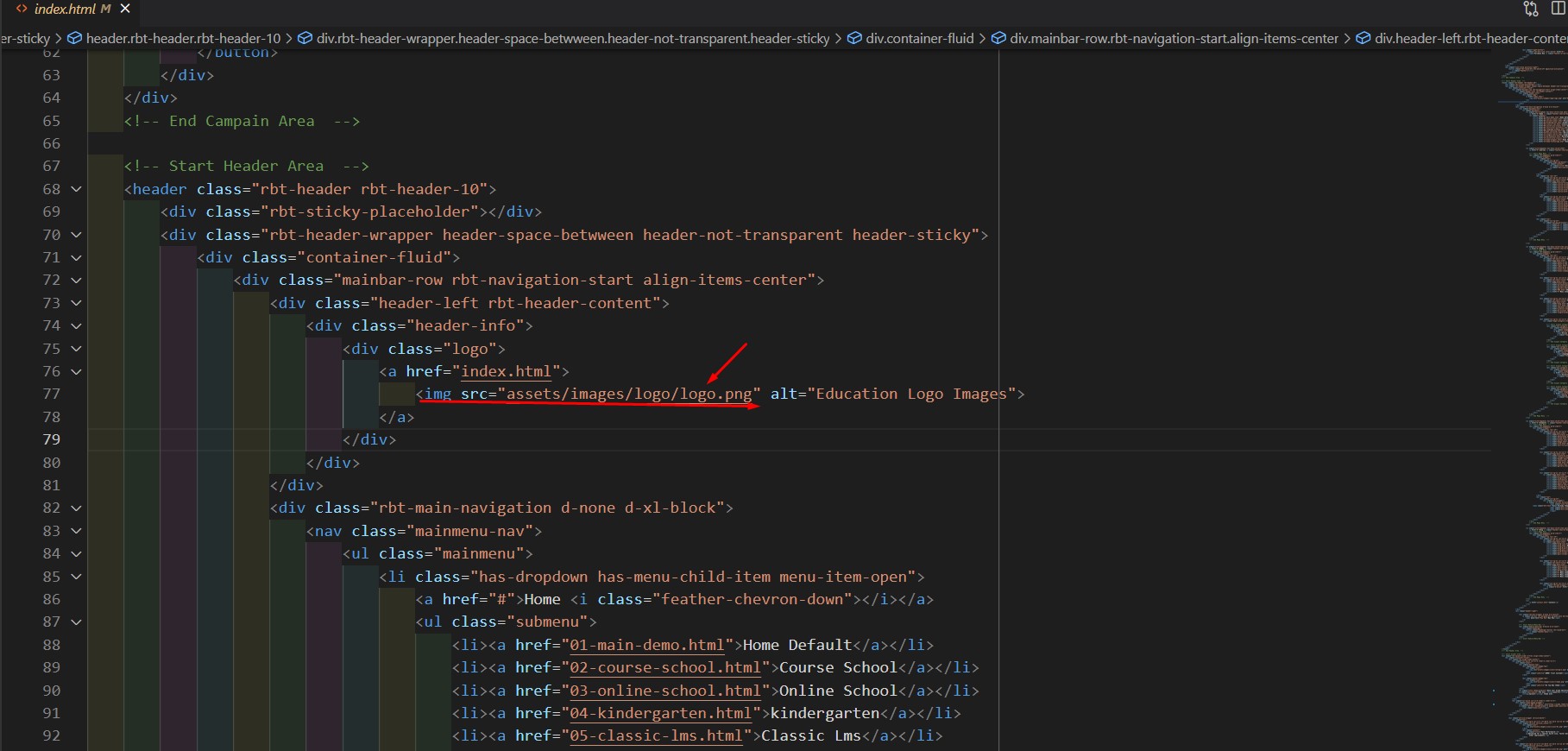Collapse the fold arrow at line 70
Viewport: 1568px width, 751px height.
(76, 235)
